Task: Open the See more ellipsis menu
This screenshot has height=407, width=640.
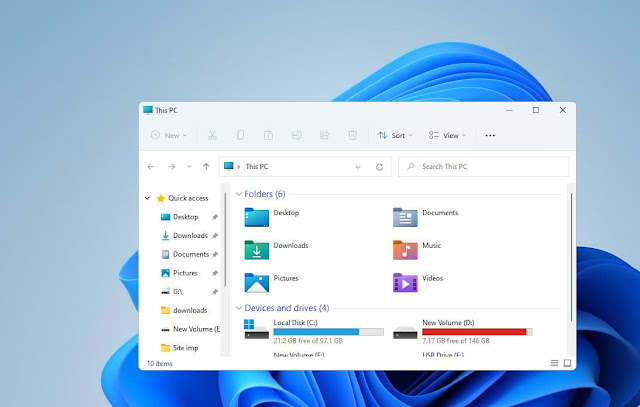Action: click(490, 136)
